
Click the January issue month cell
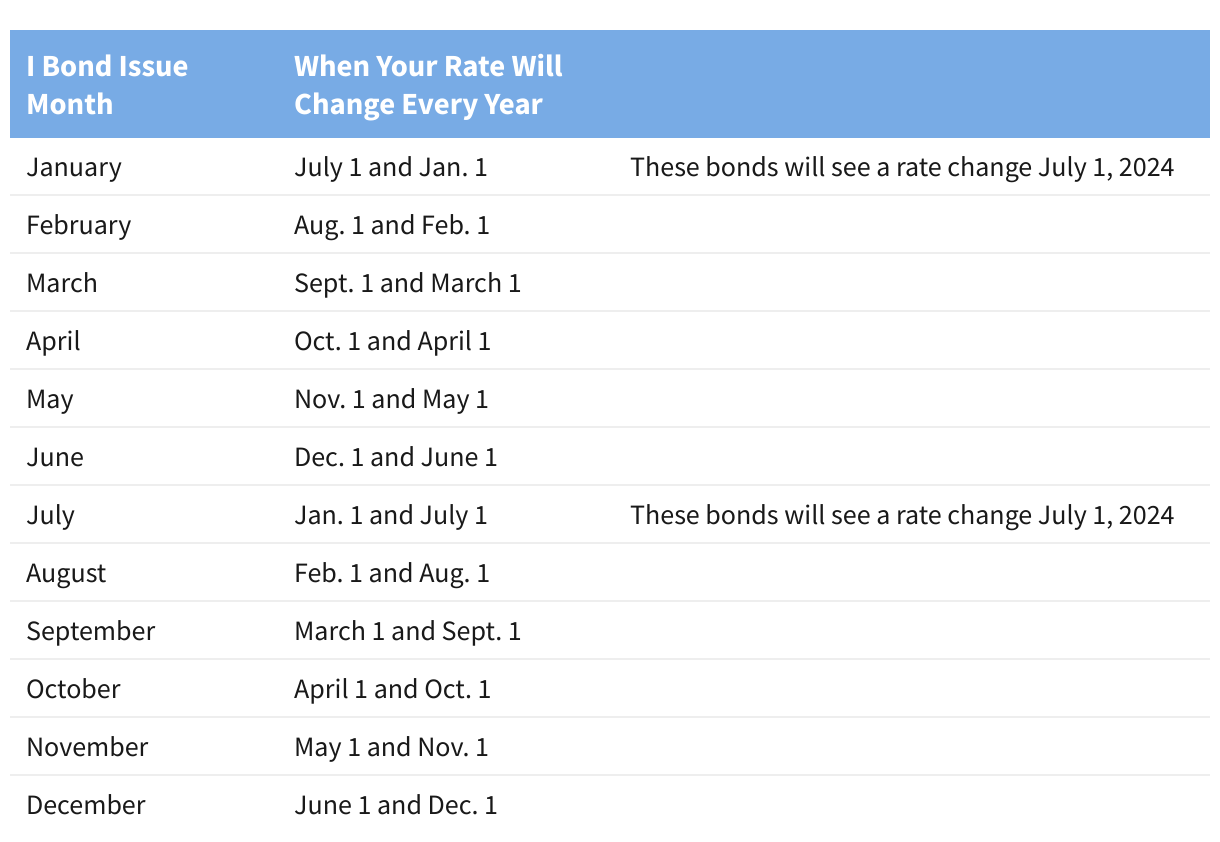point(74,167)
